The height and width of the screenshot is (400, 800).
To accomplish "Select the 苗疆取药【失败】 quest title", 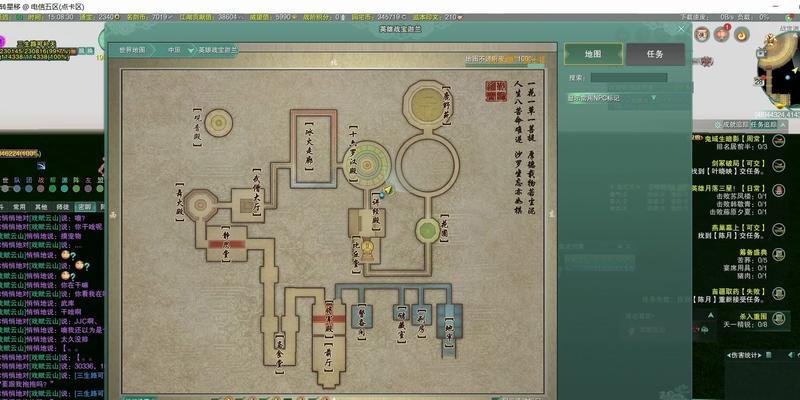I will point(739,291).
